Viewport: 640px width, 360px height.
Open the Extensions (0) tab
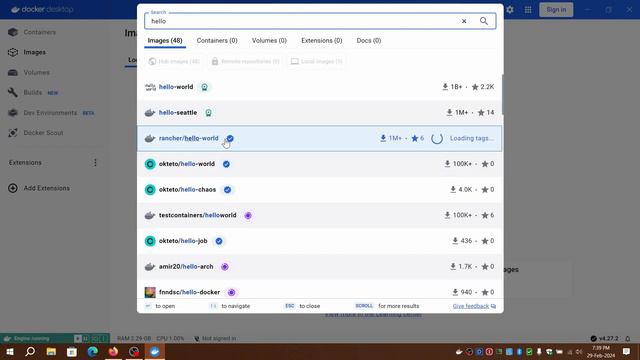tap(322, 40)
